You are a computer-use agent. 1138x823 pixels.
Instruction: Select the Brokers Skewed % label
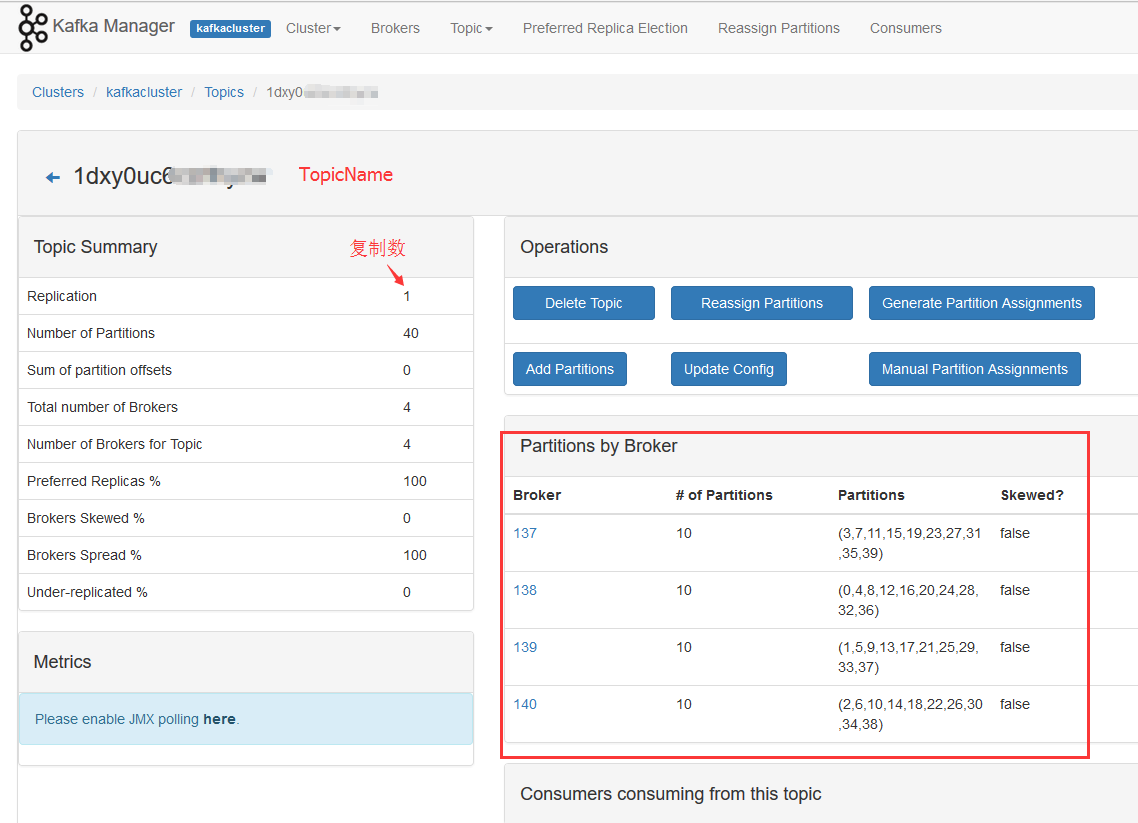coord(86,518)
